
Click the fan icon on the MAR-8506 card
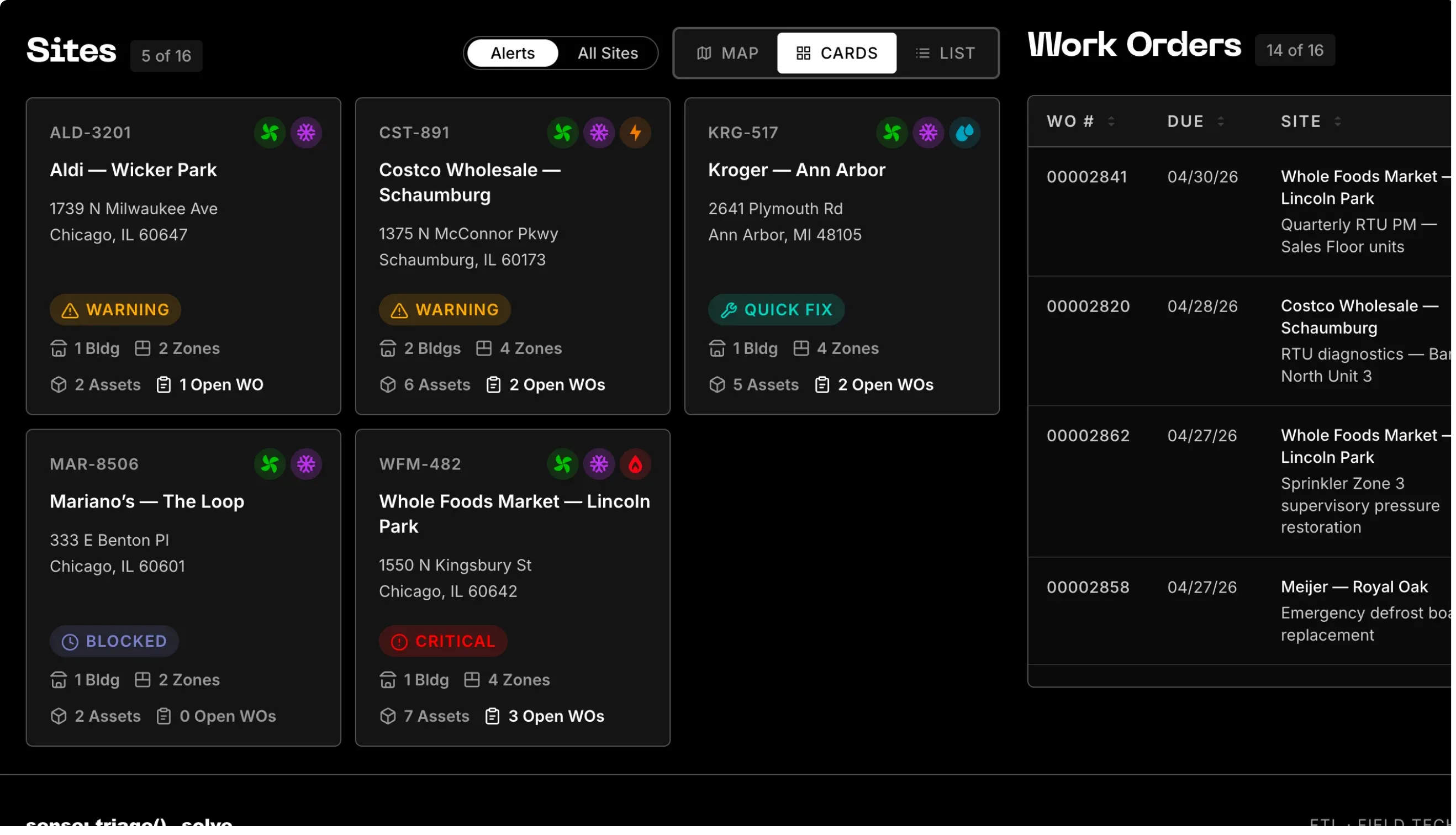(270, 465)
